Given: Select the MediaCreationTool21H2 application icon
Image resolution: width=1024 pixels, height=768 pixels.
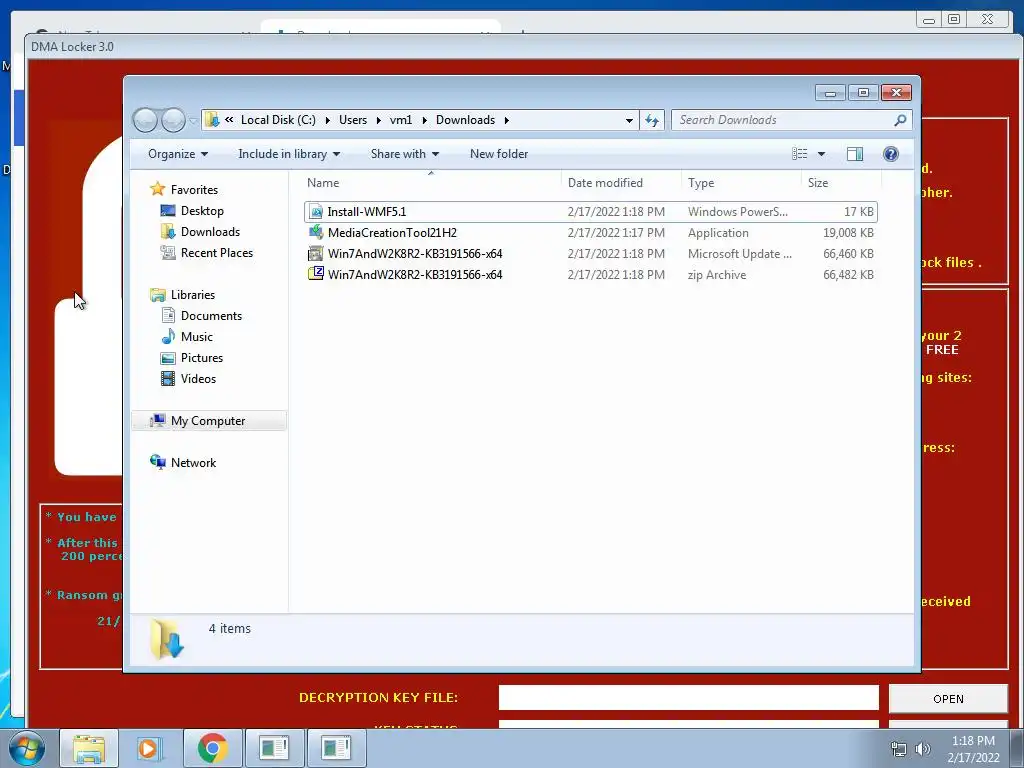Looking at the screenshot, I should click(316, 232).
